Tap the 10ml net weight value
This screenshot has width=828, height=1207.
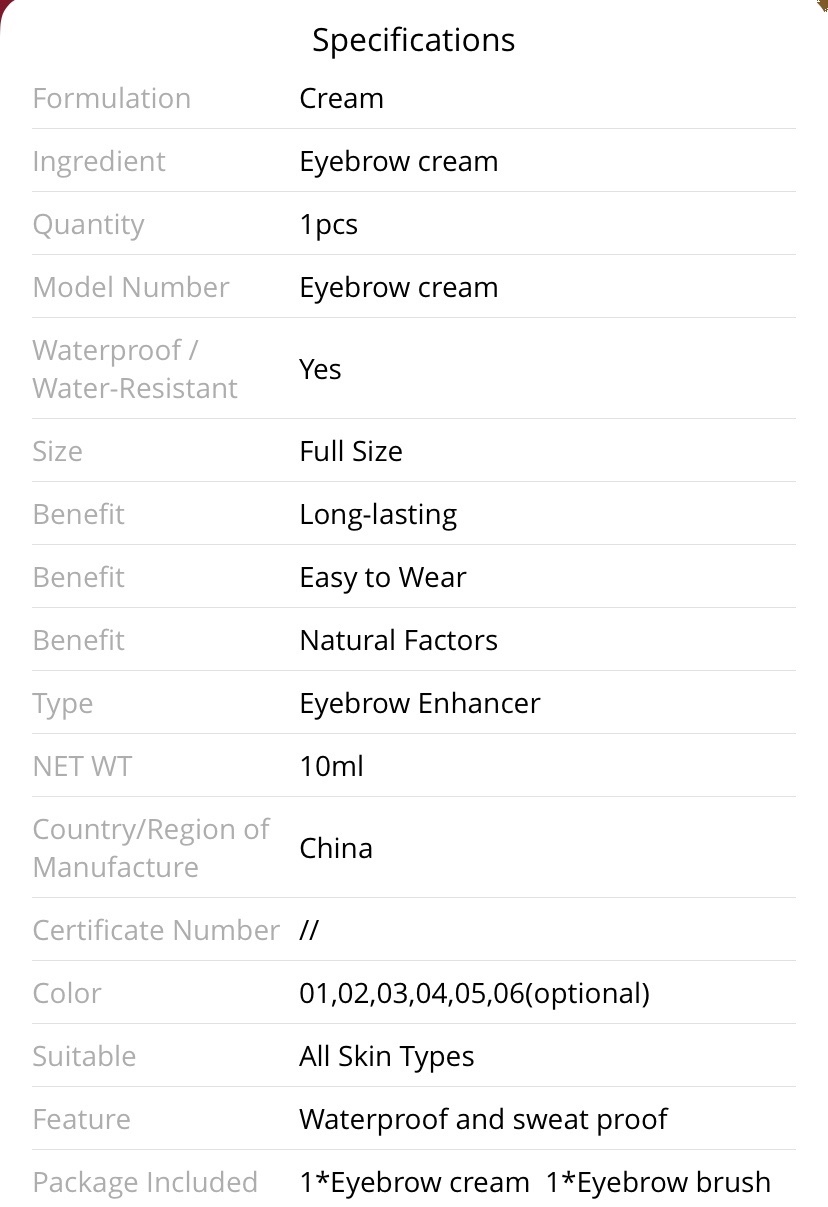coord(331,766)
